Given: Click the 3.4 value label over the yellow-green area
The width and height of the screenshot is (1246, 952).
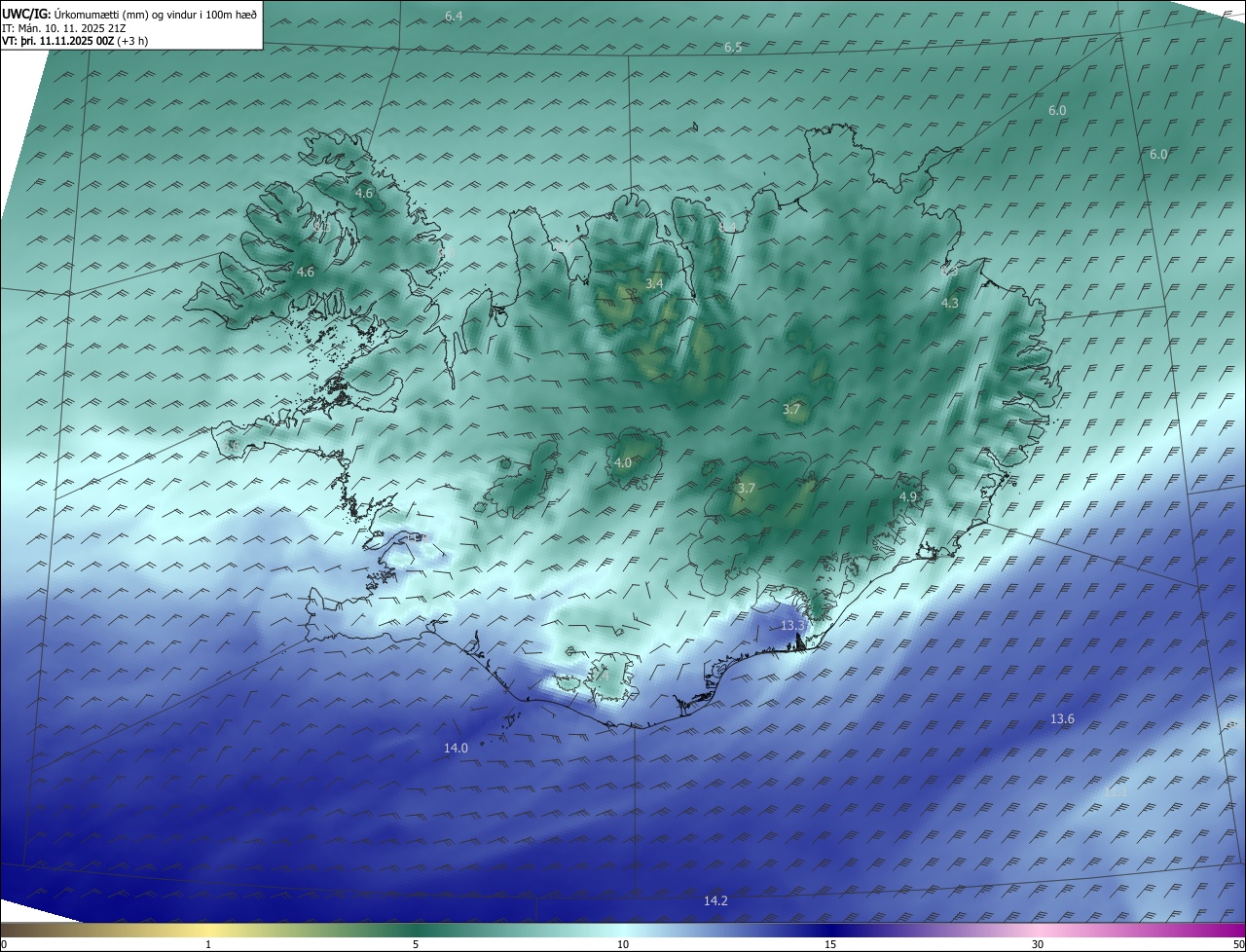Looking at the screenshot, I should (654, 283).
